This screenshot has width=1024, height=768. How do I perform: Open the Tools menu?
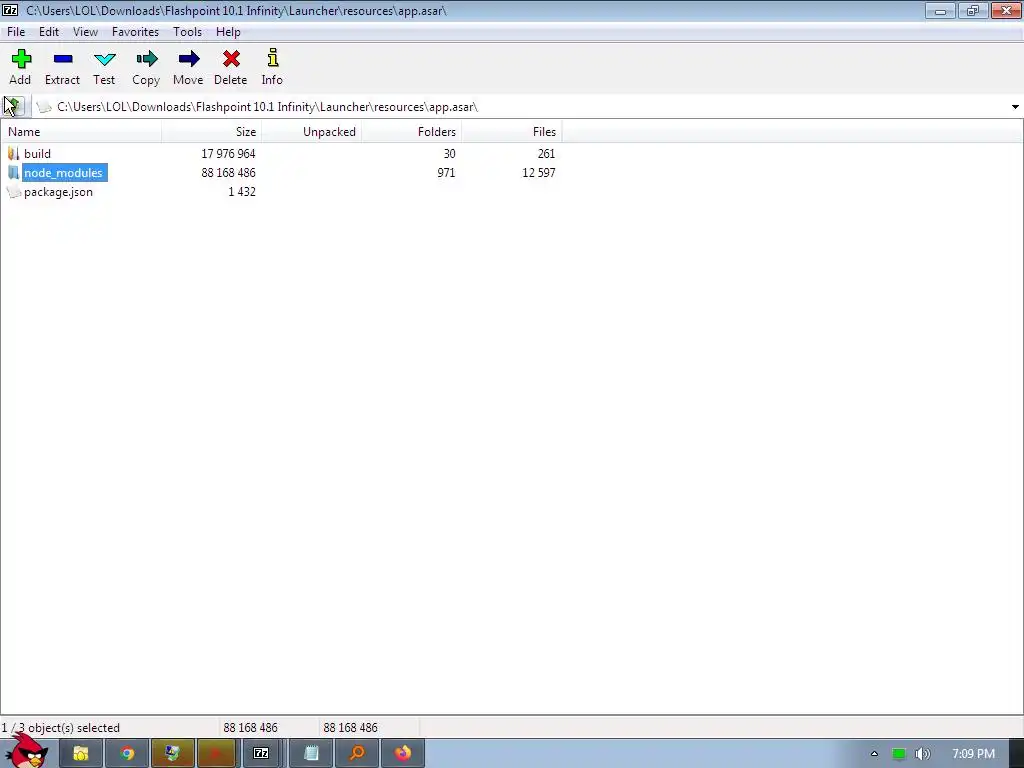click(x=187, y=31)
